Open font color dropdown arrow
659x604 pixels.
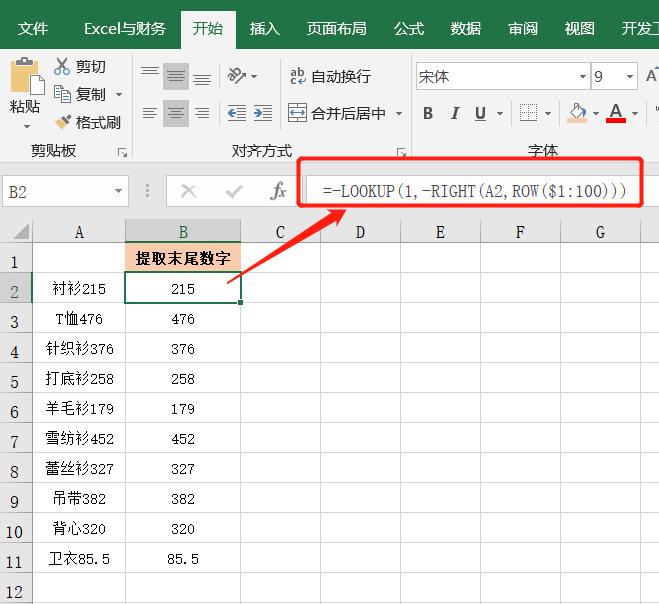coord(635,113)
